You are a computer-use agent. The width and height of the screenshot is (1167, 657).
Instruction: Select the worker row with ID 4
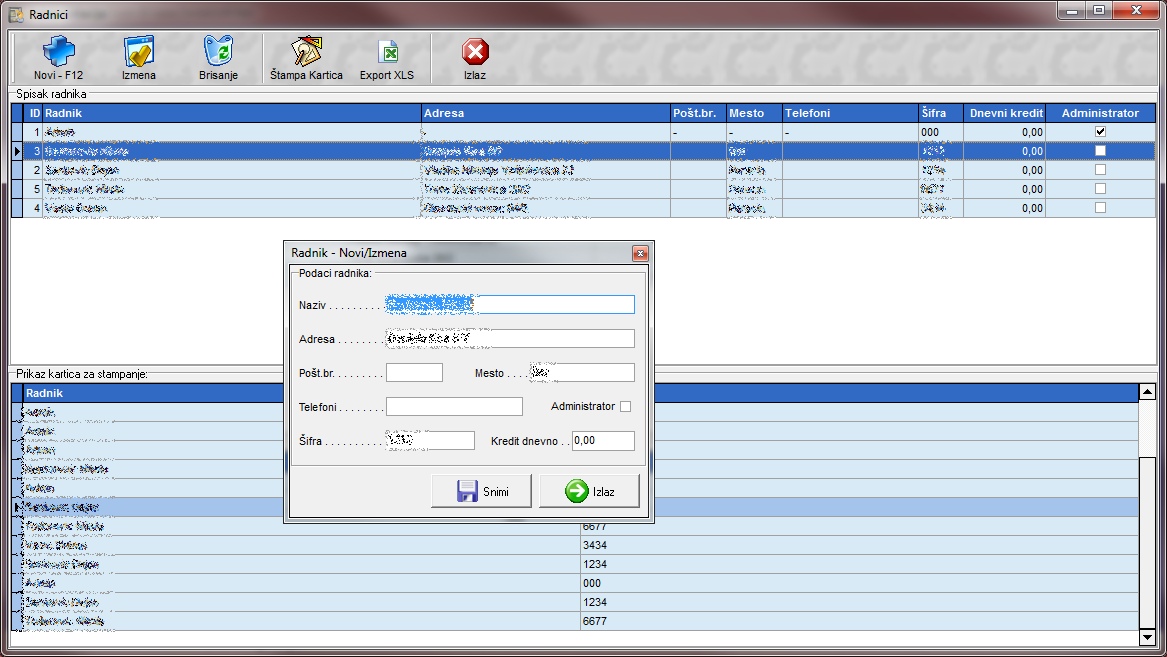click(584, 208)
